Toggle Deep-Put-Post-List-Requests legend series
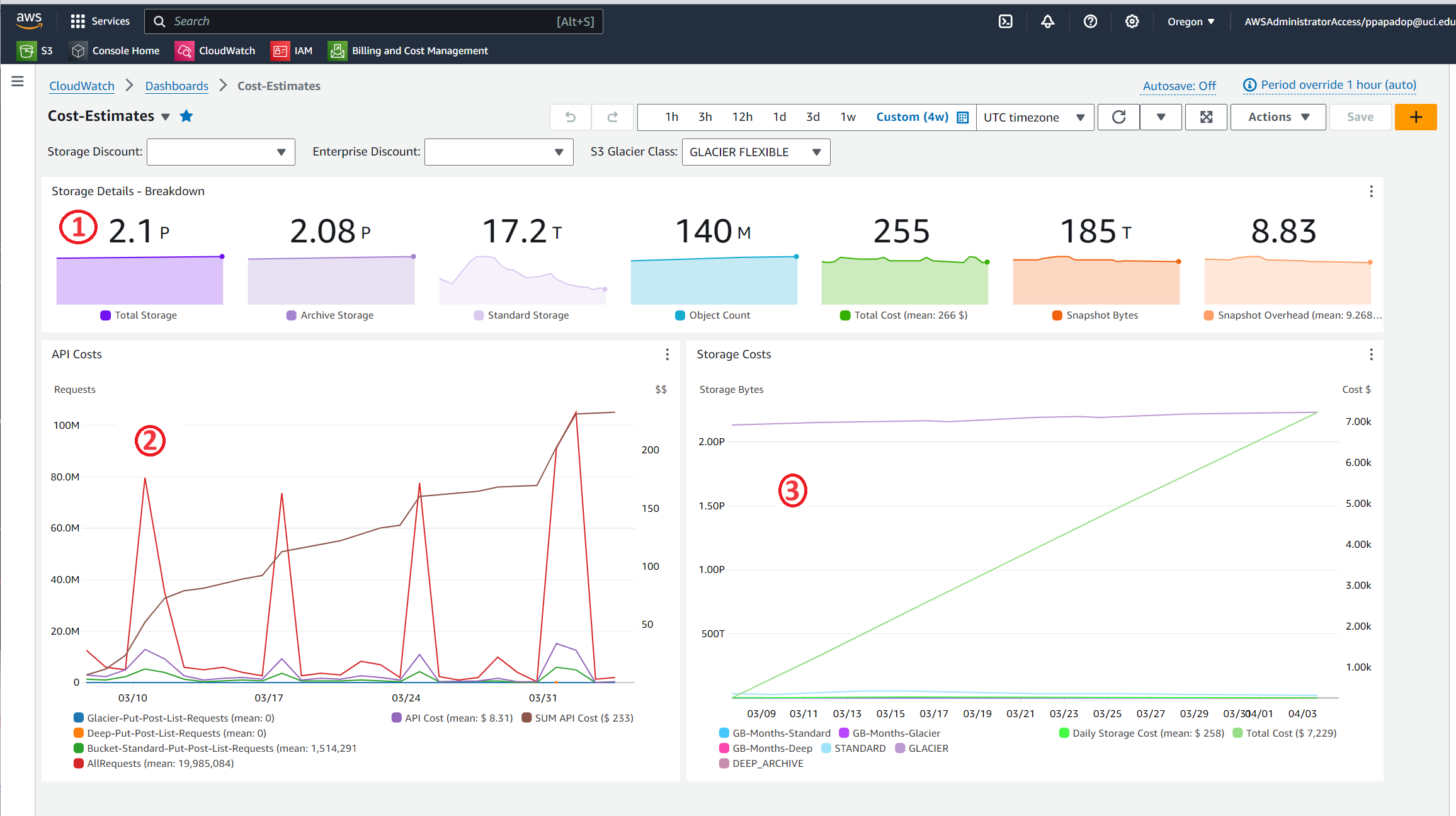Screen dimensions: 1456x816 click(x=170, y=733)
